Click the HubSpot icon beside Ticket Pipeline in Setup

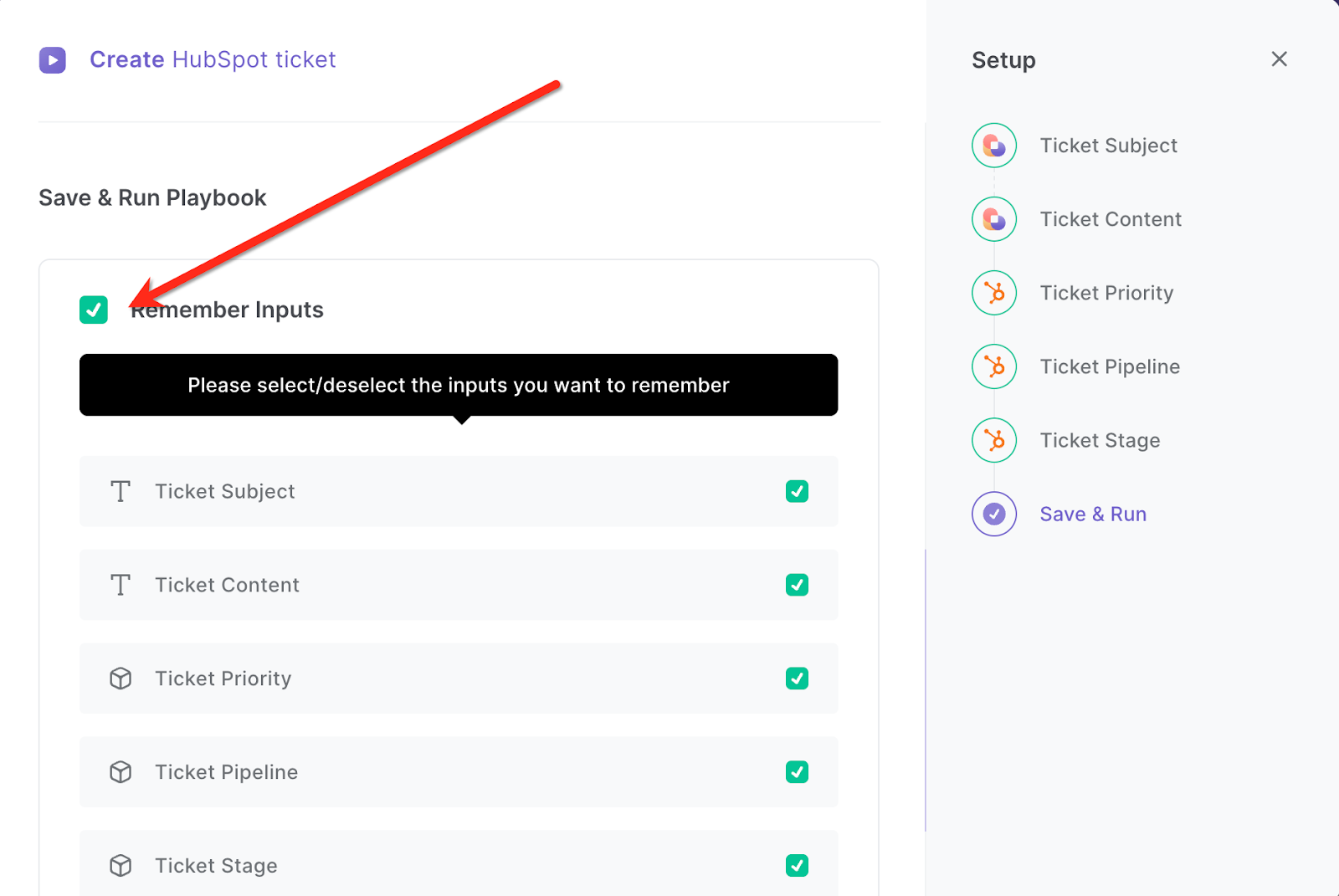click(993, 366)
